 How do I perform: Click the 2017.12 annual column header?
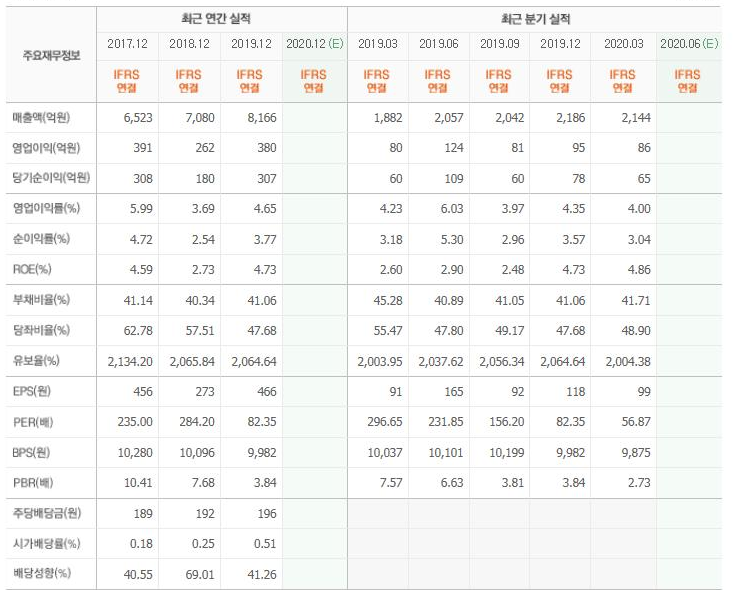pos(128,44)
